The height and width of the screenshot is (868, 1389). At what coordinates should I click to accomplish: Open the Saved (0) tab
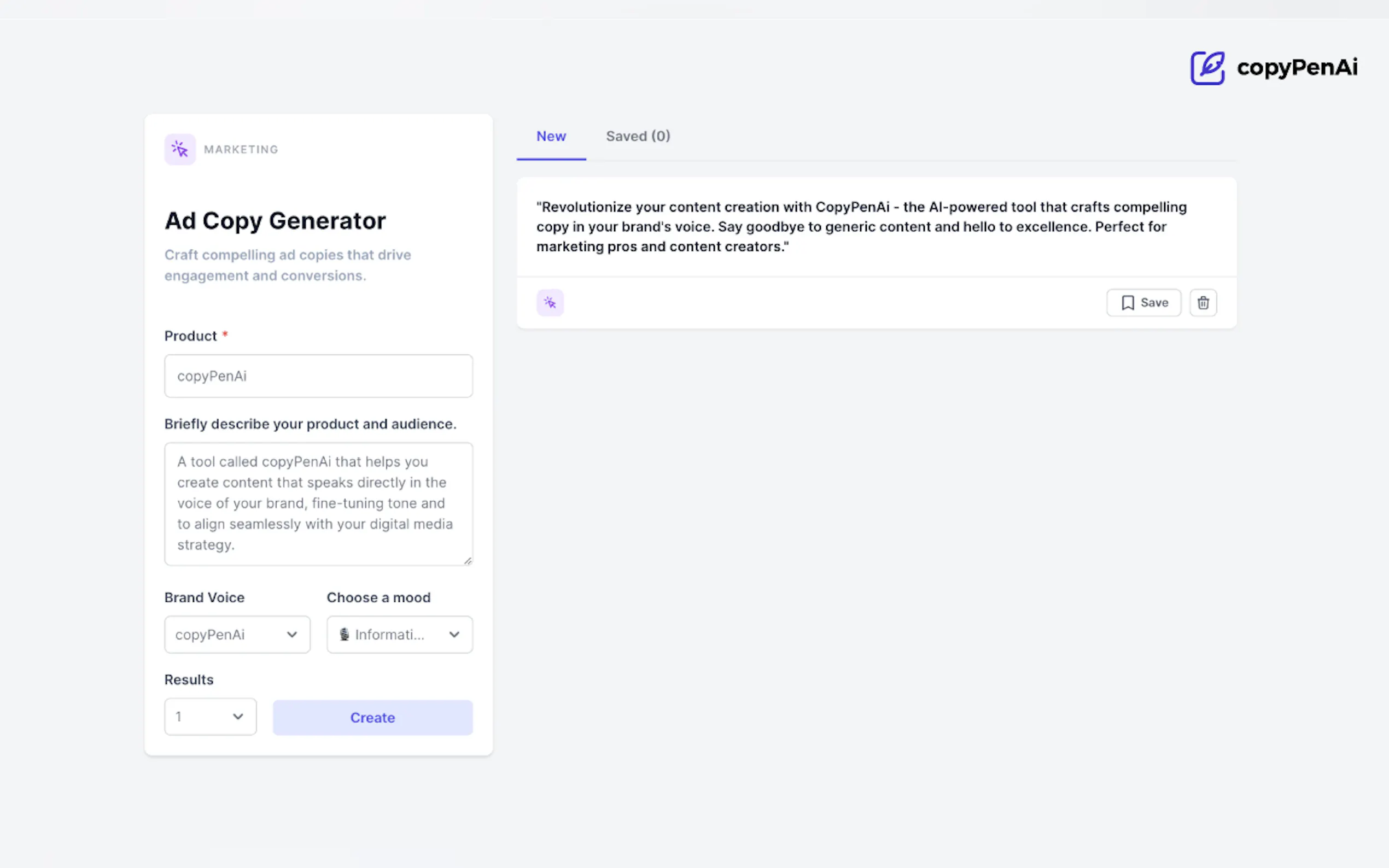click(638, 137)
